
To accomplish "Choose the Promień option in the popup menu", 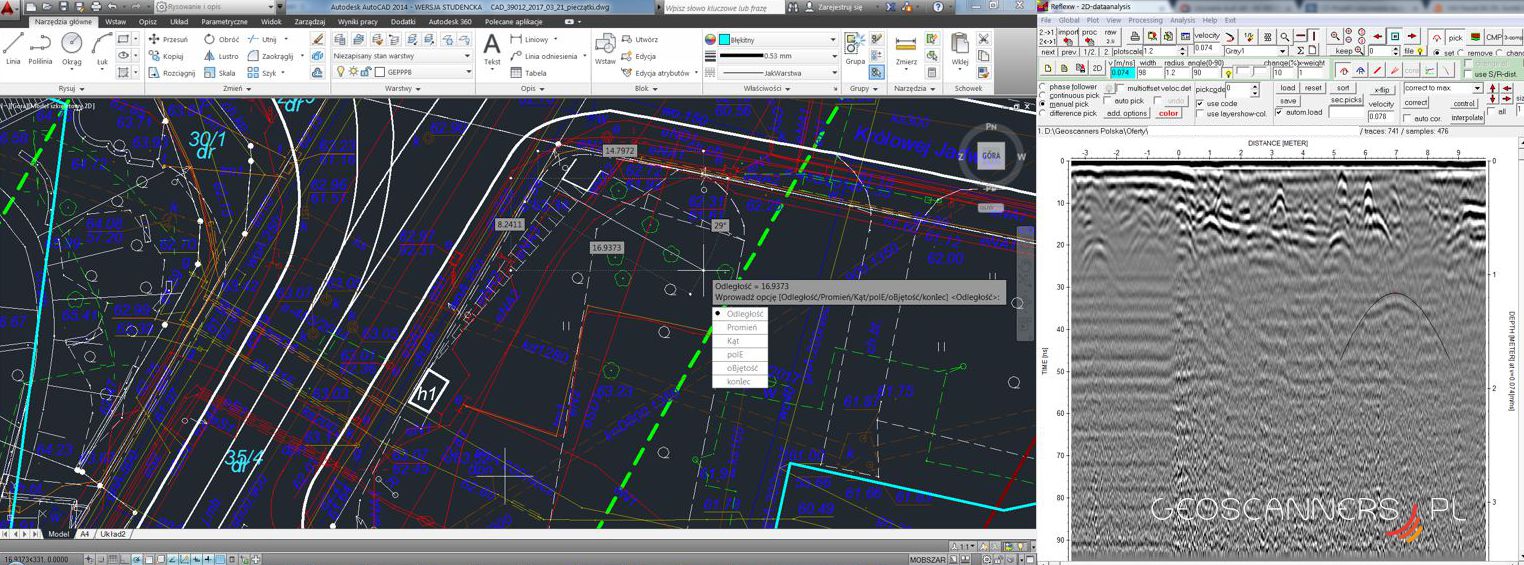I will (x=741, y=327).
